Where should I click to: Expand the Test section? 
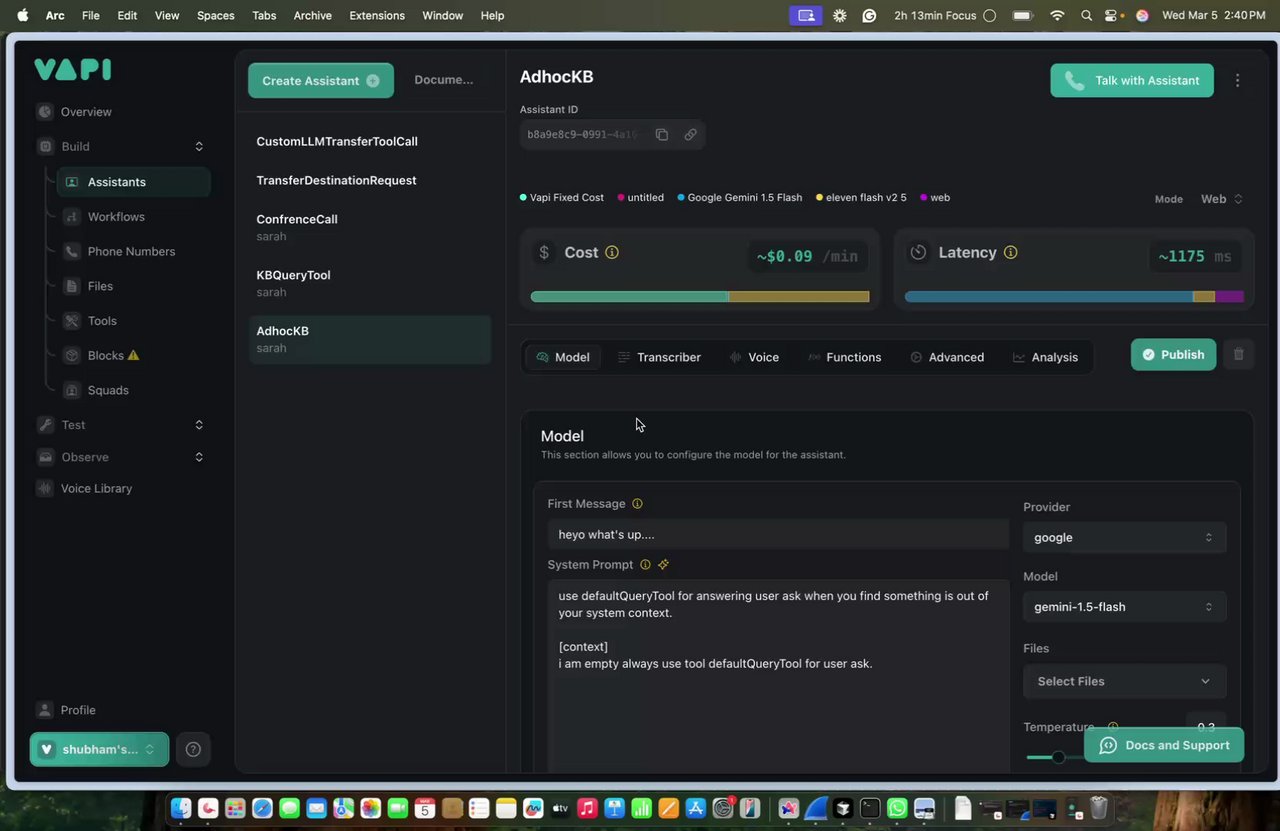(199, 425)
